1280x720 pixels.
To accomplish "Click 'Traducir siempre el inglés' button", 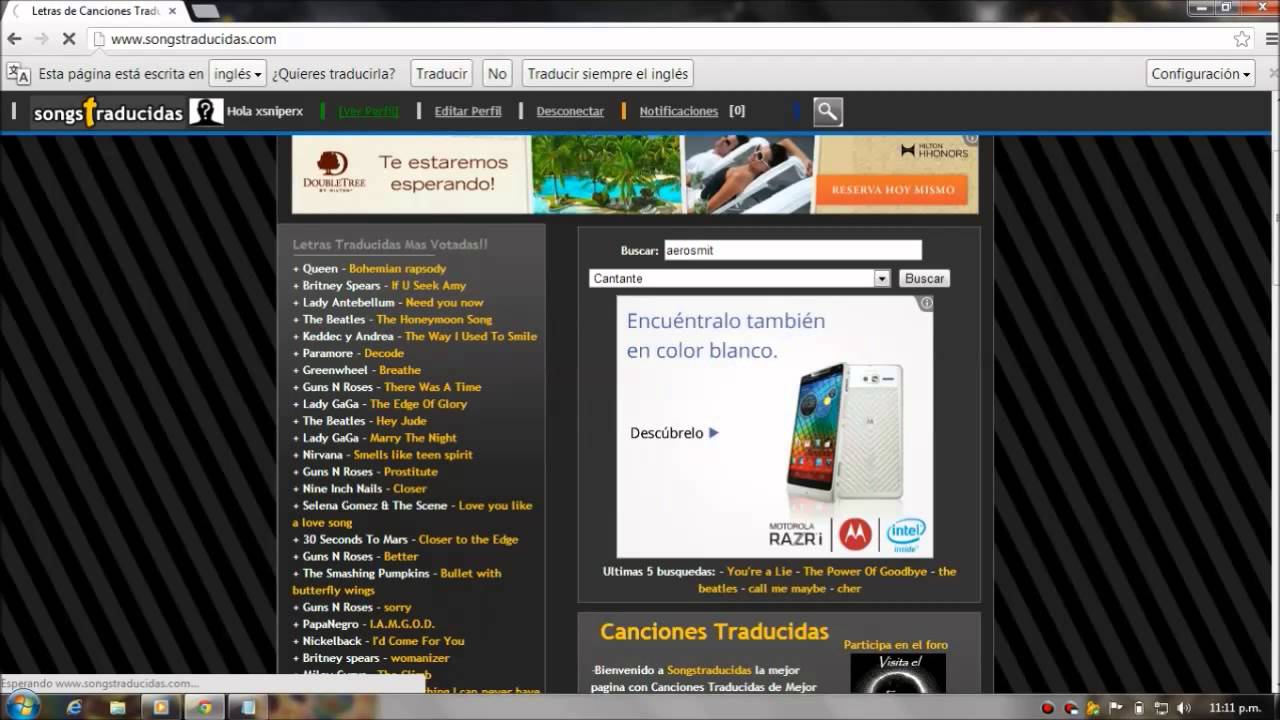I will (x=608, y=74).
